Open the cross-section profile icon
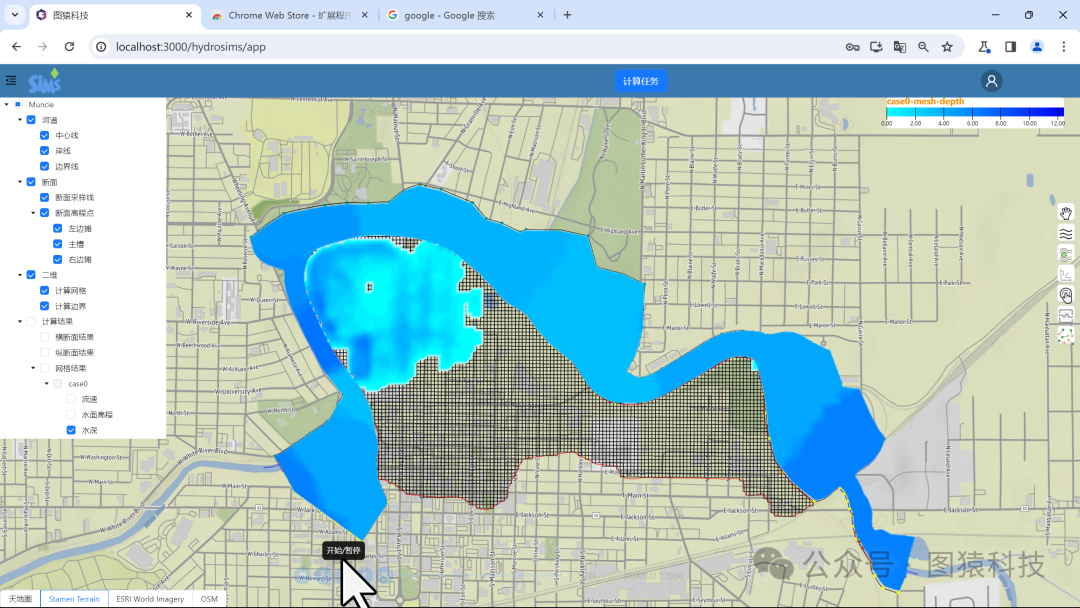Viewport: 1080px width, 608px height. [1066, 315]
